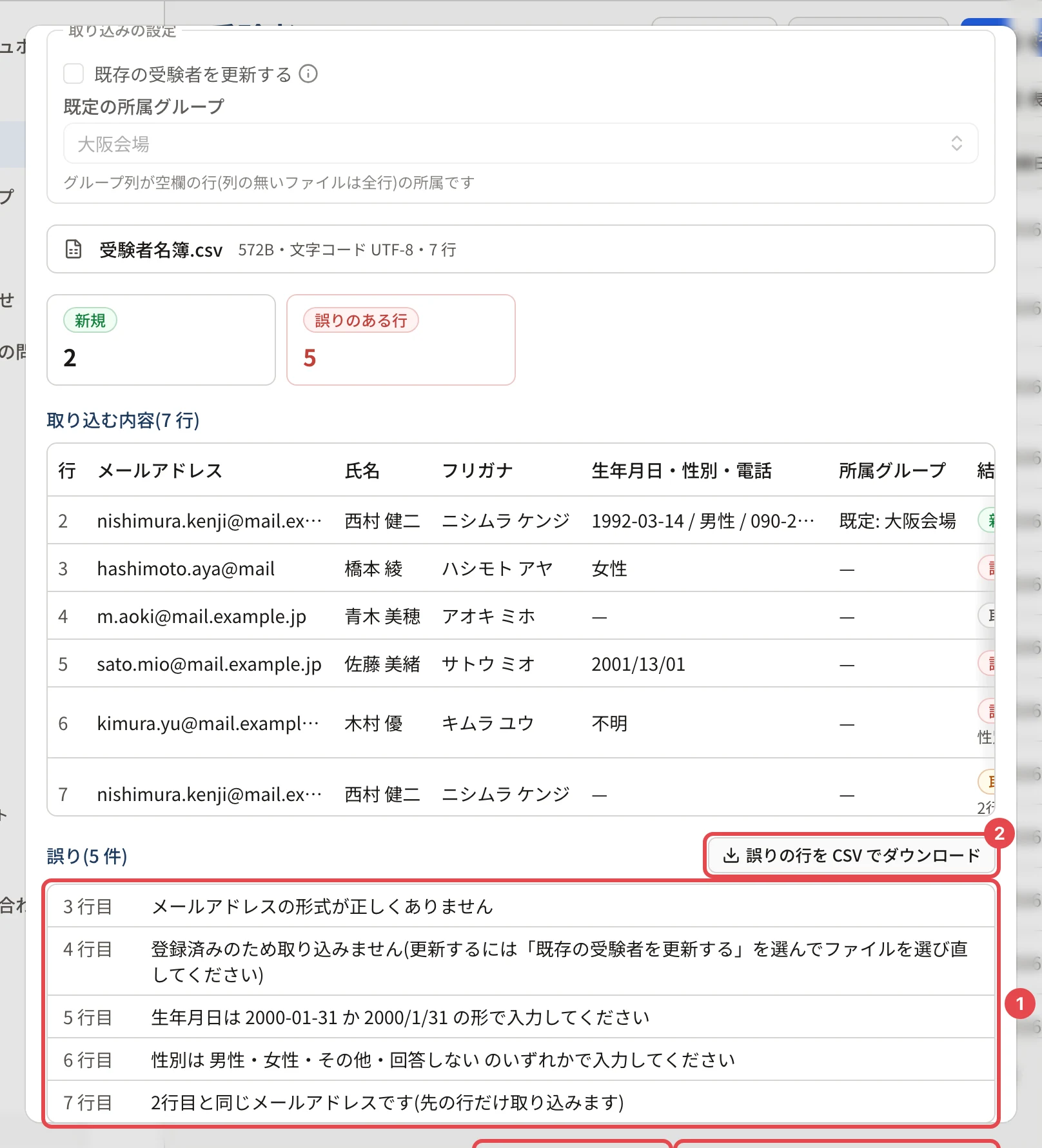This screenshot has height=1148, width=1042.
Task: Click the 誤りの行を CSV でダウンロード button
Action: [x=851, y=855]
